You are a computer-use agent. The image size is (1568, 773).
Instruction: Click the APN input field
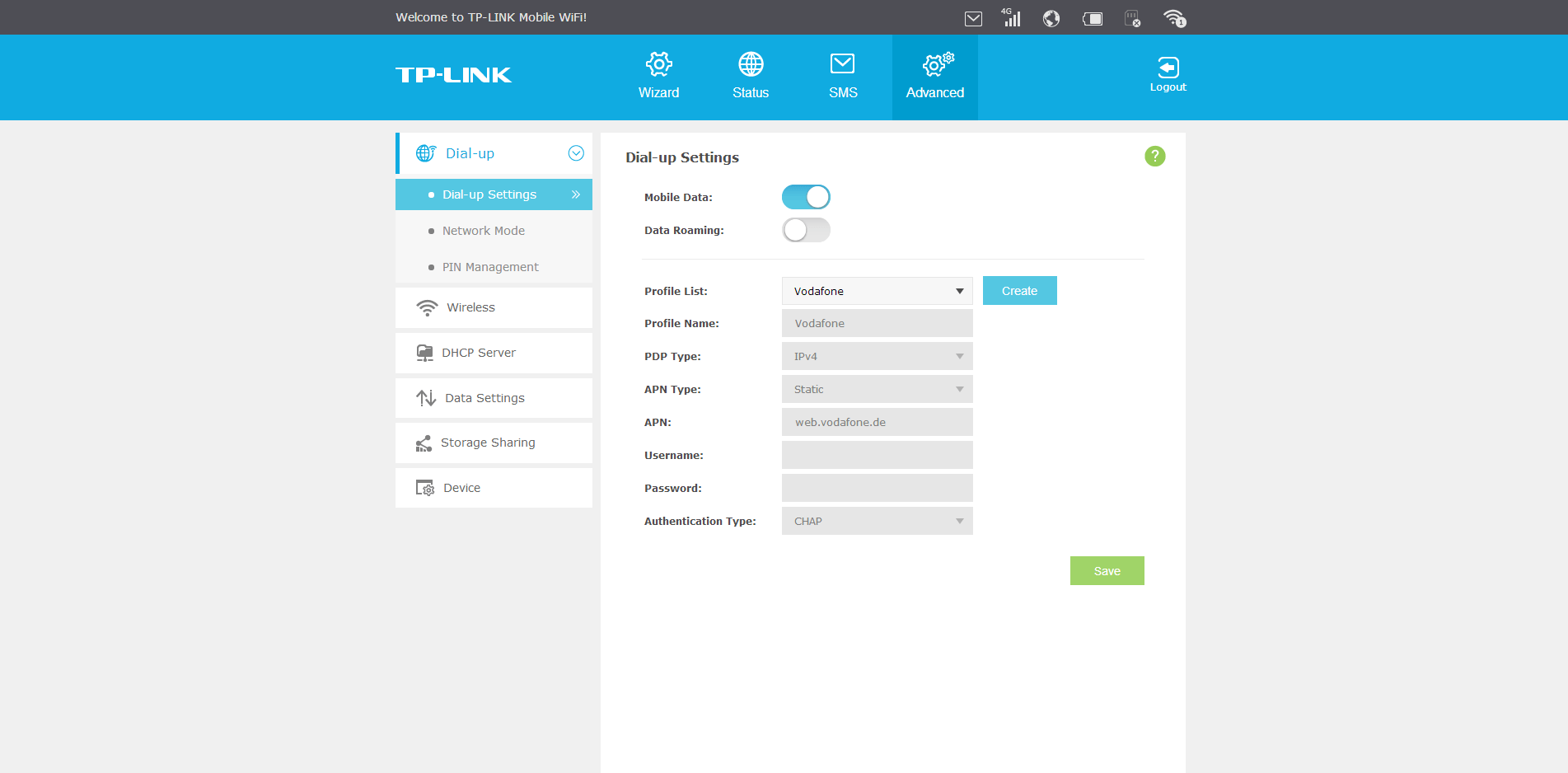877,422
